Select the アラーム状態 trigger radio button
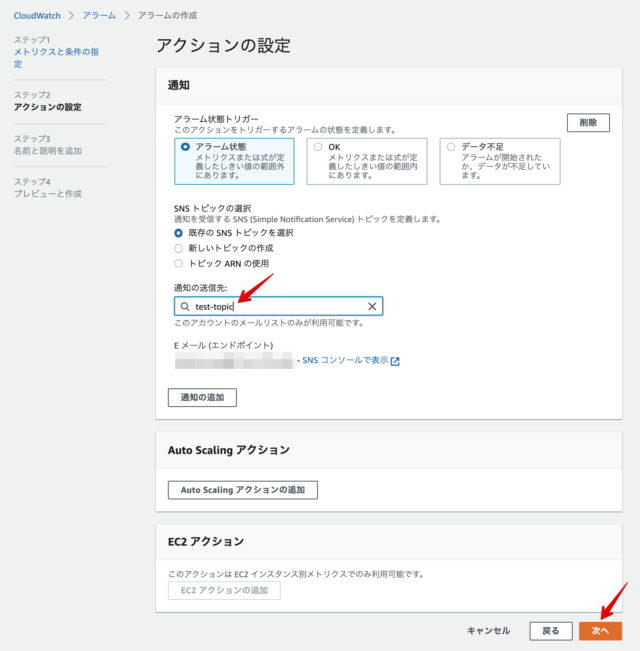 (x=186, y=147)
